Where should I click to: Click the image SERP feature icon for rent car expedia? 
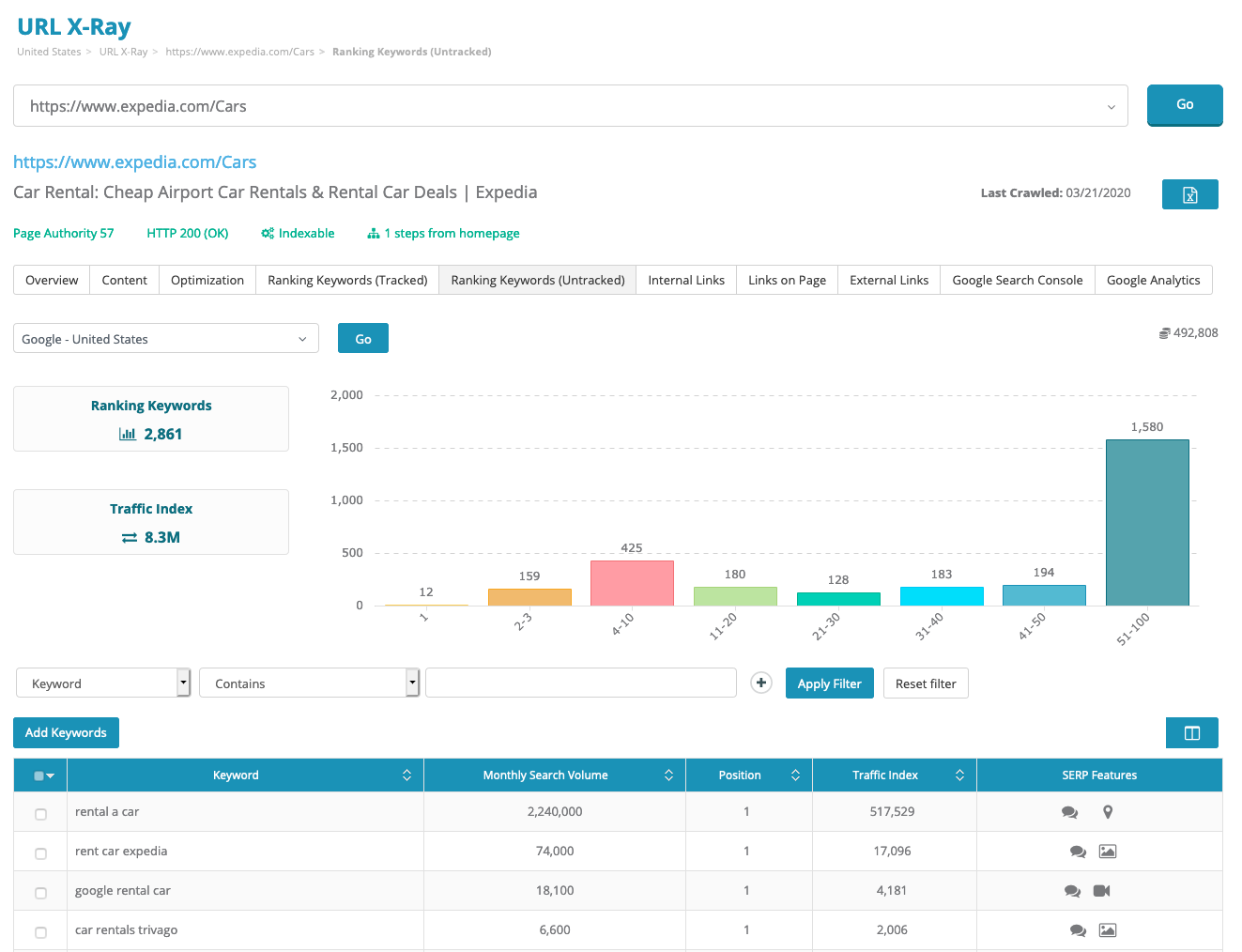tap(1108, 851)
